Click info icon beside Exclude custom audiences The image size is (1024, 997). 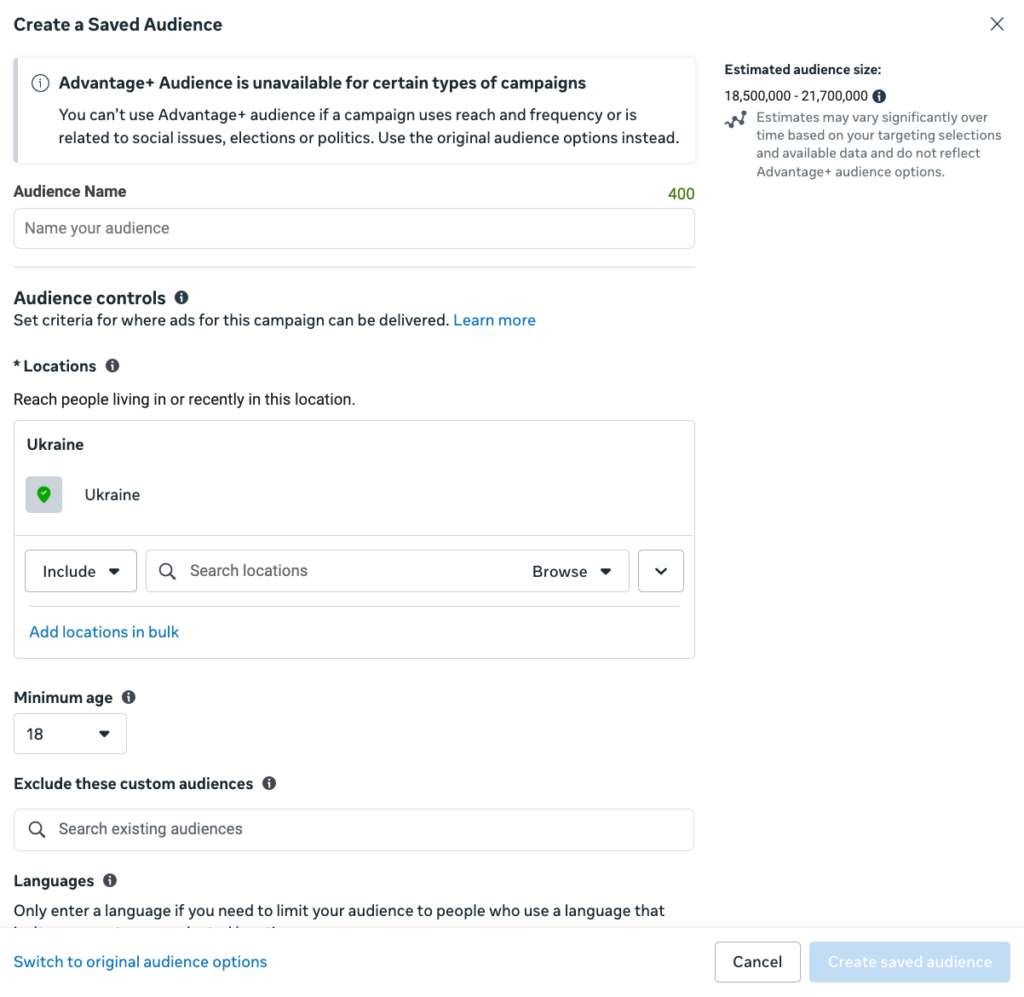point(269,784)
